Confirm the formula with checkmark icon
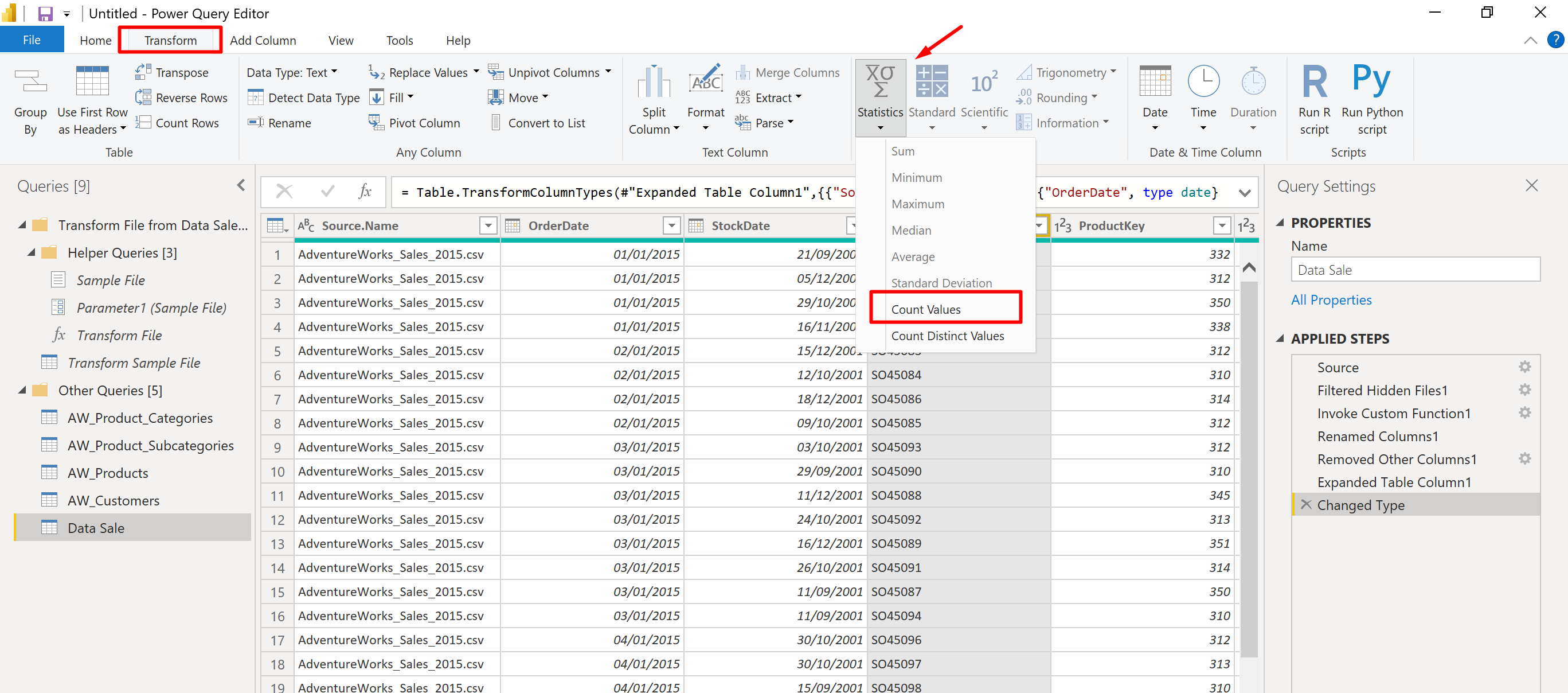The height and width of the screenshot is (693, 1568). click(x=327, y=192)
